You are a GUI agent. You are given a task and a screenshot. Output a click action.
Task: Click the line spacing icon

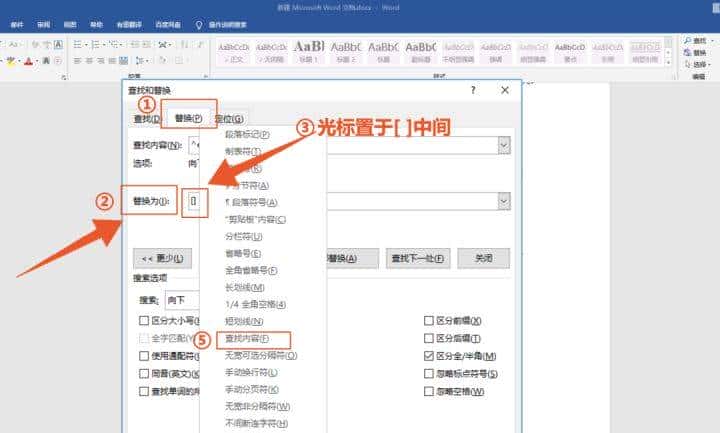[x=139, y=61]
